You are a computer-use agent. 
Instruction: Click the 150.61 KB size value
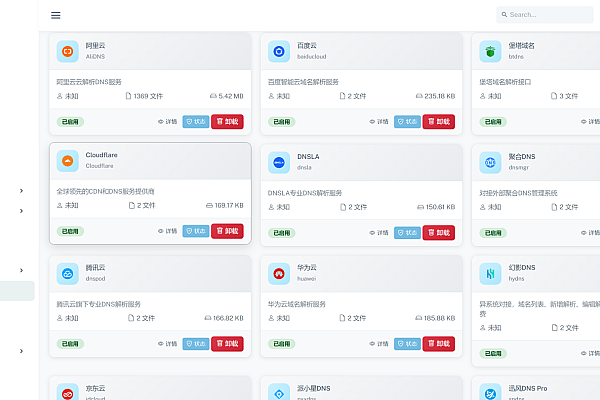(436, 207)
